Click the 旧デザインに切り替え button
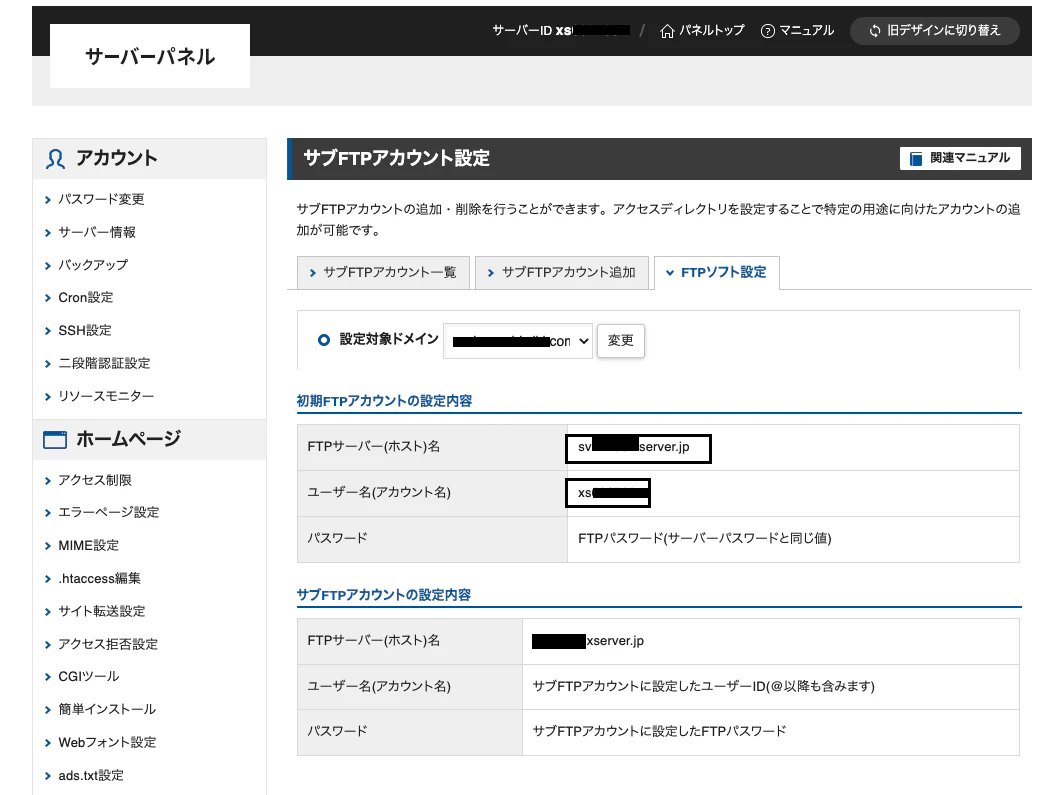The image size is (1057, 795). 934,30
